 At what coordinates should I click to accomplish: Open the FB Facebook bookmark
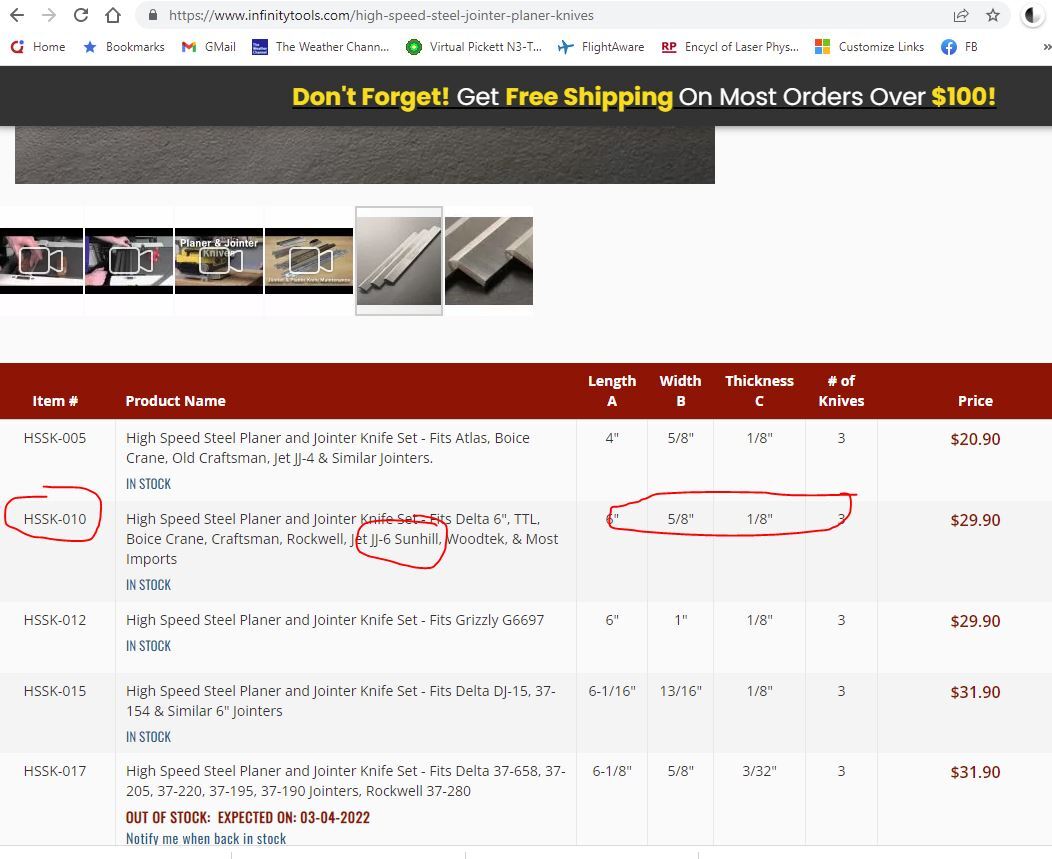959,47
